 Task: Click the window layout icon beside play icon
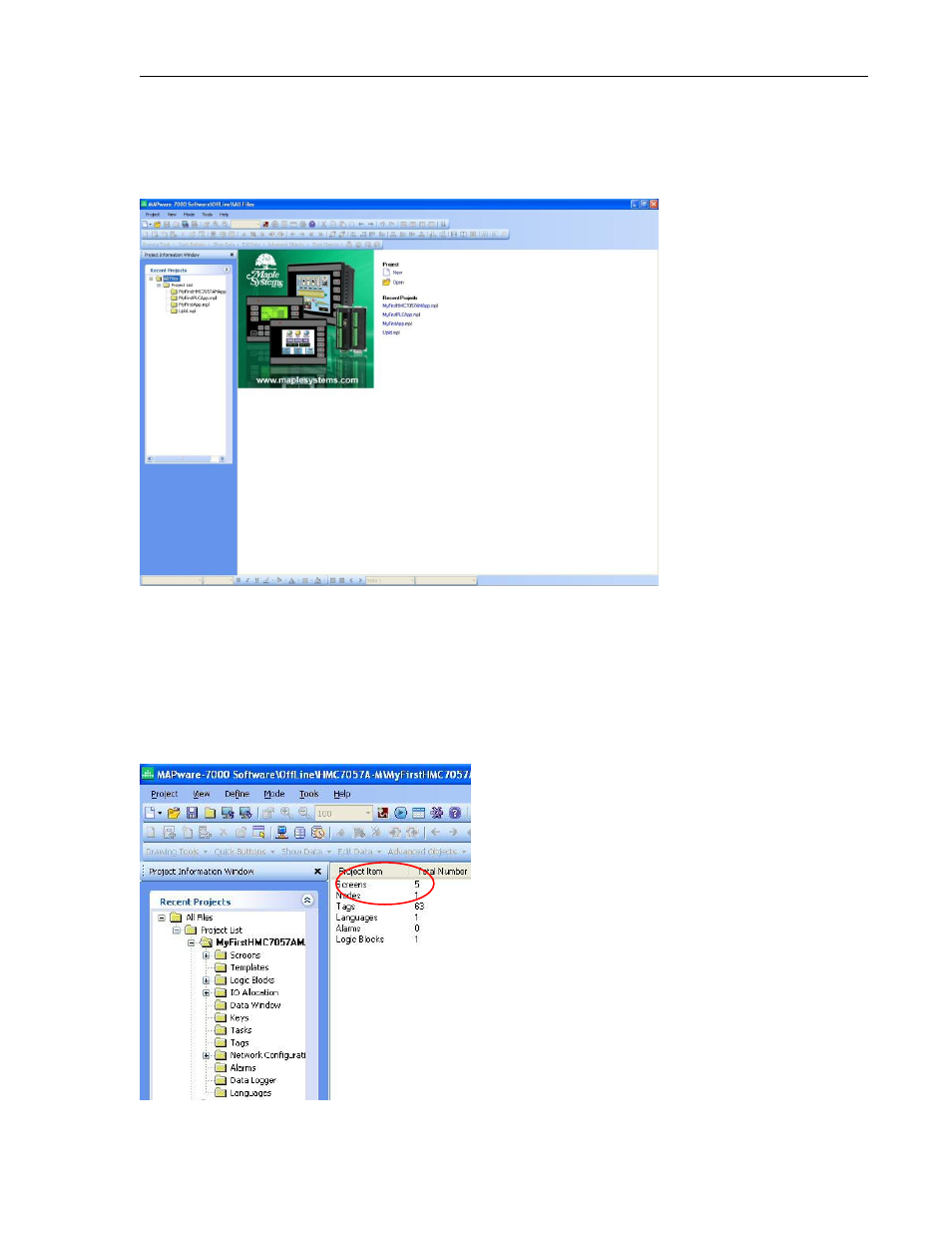click(418, 813)
